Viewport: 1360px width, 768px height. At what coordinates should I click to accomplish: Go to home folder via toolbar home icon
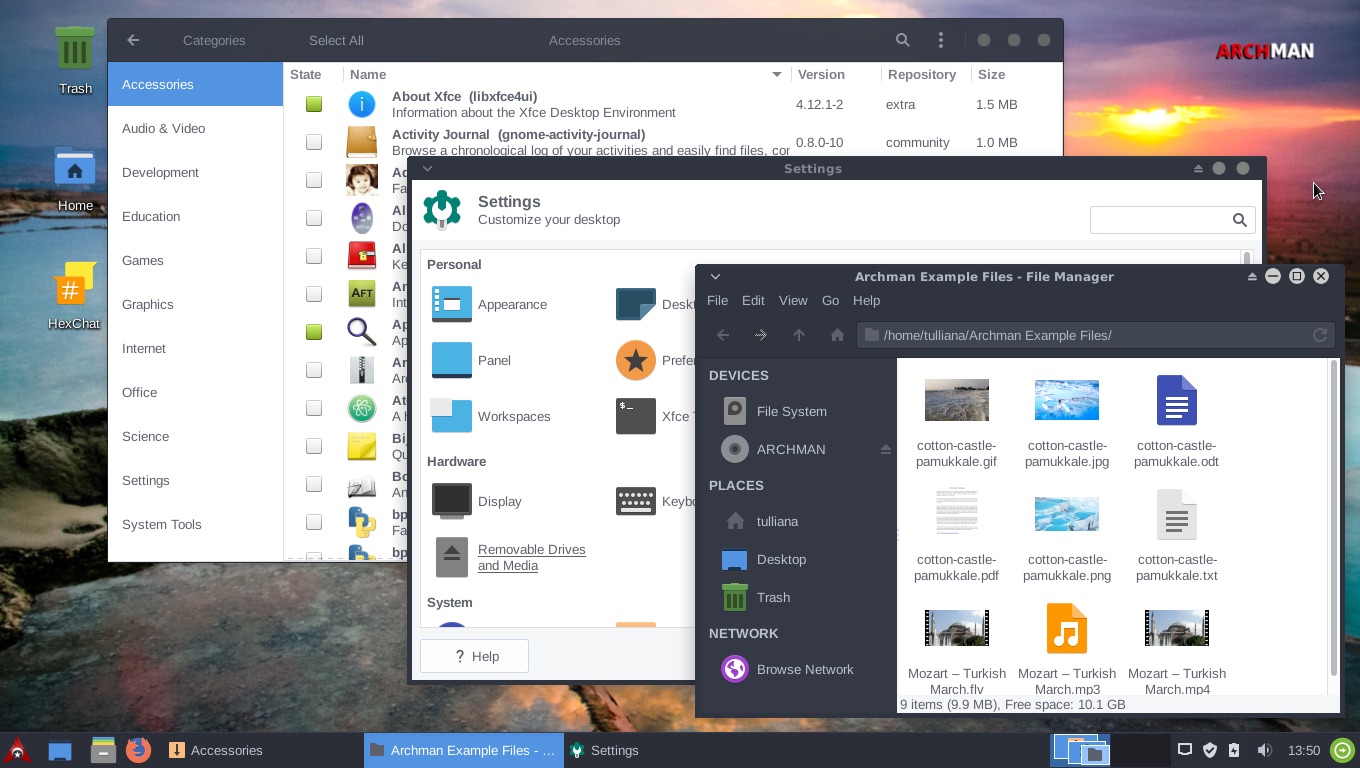(x=837, y=335)
